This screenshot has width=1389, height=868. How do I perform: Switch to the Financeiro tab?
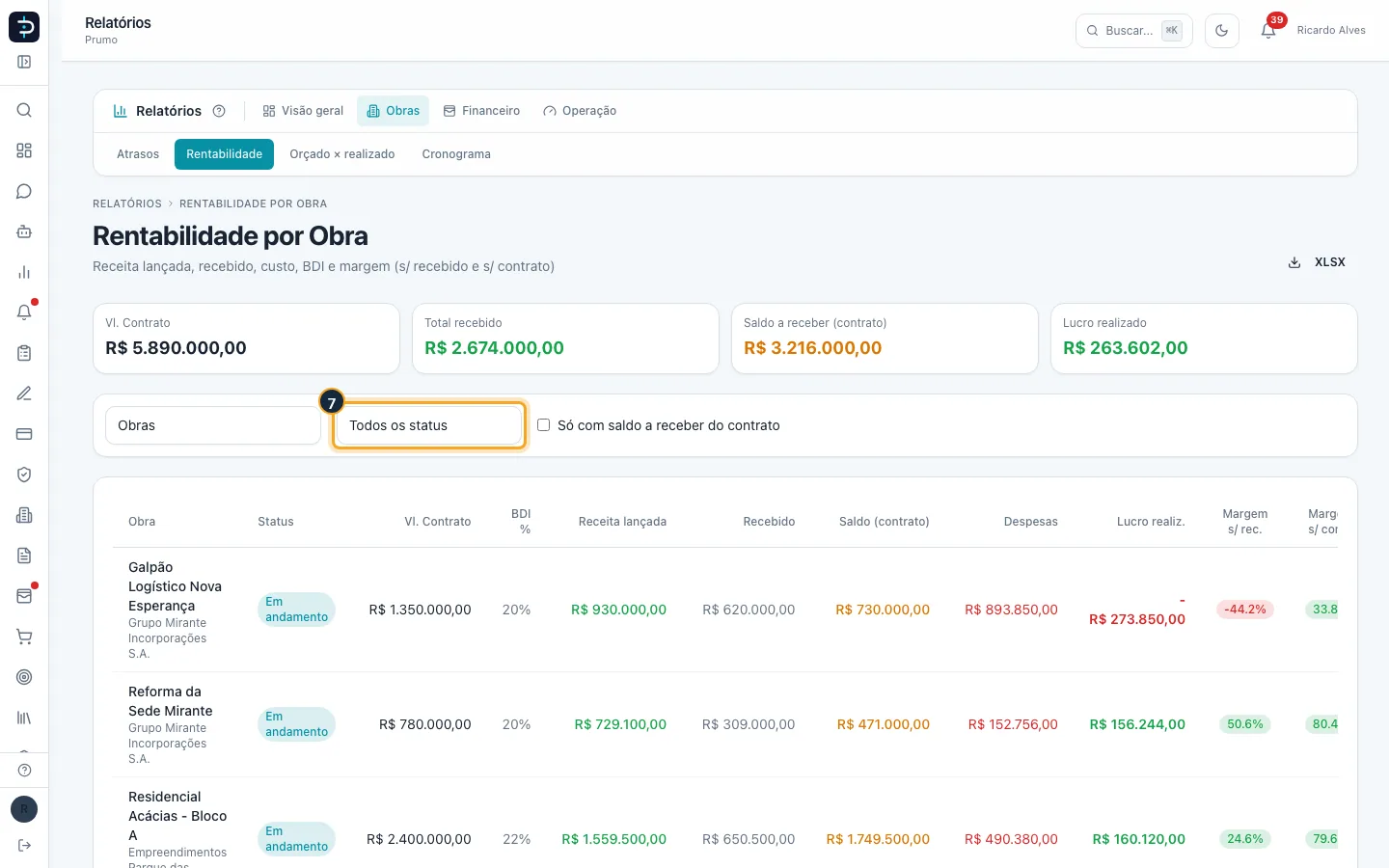pyautogui.click(x=481, y=111)
